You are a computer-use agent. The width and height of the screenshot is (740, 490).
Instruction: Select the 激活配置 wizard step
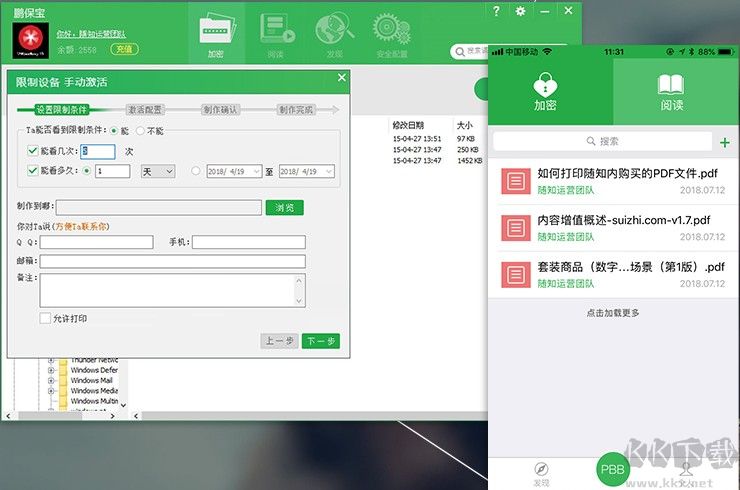pyautogui.click(x=145, y=110)
